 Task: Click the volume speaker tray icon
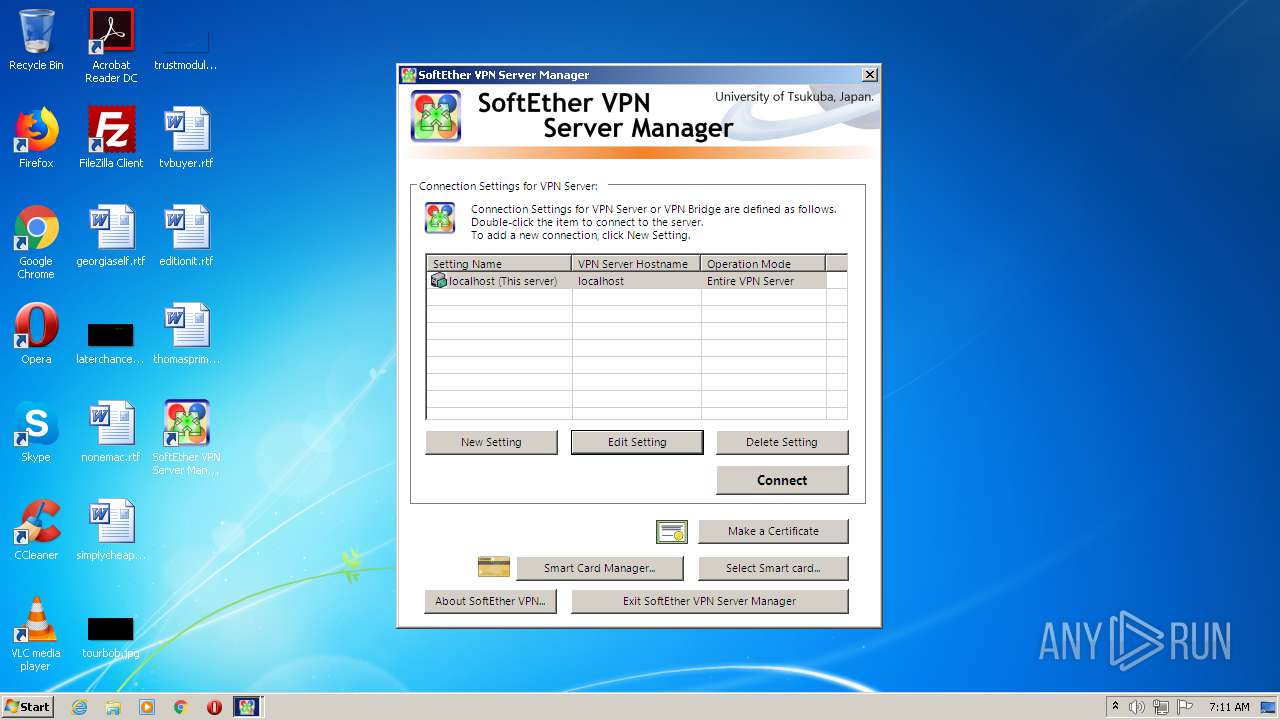(1137, 707)
